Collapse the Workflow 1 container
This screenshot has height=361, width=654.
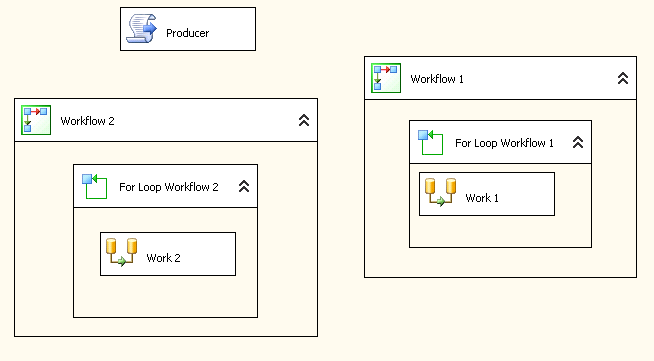pos(623,78)
